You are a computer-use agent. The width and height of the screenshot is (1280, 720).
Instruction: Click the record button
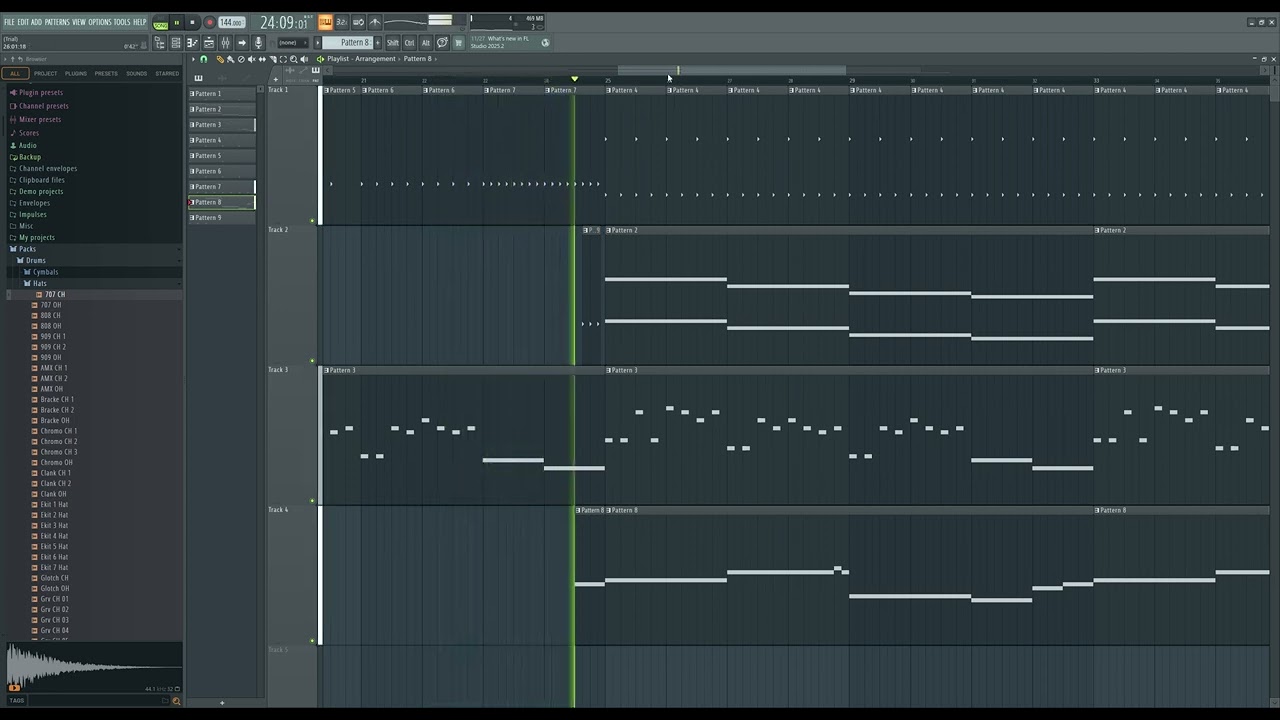210,22
